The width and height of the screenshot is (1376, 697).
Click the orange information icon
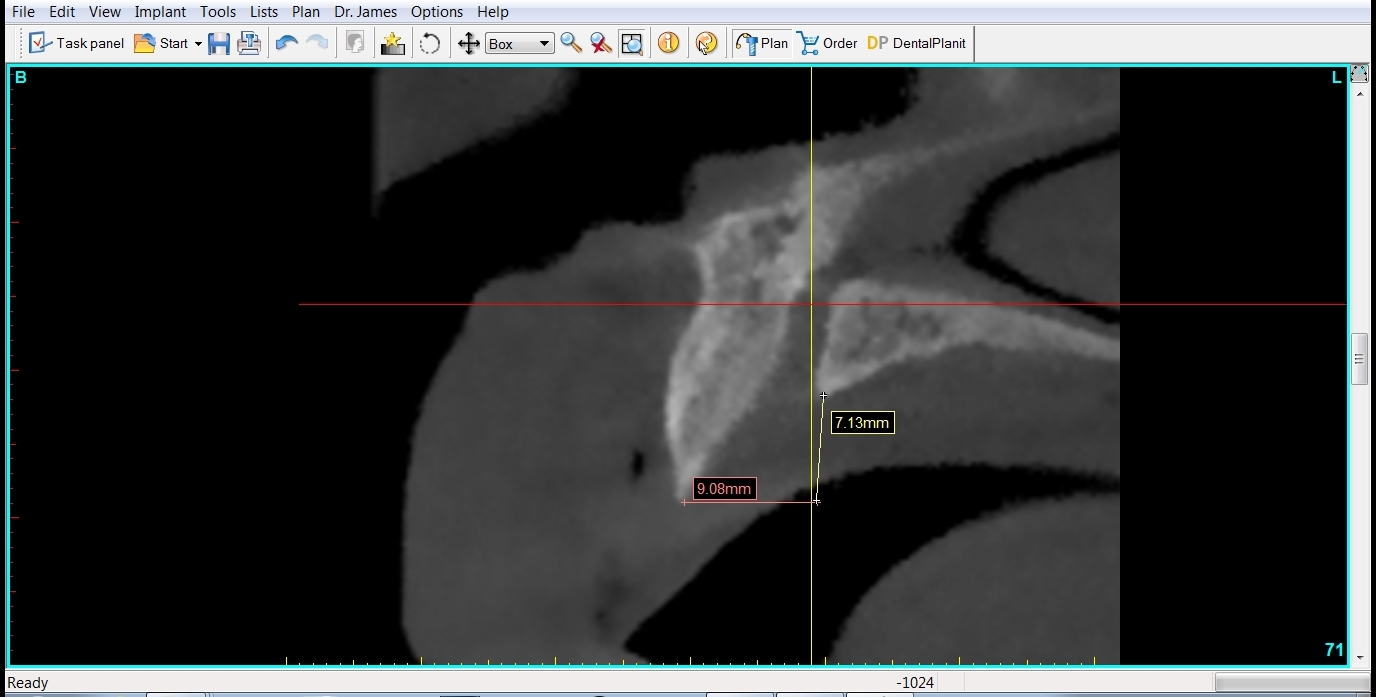pyautogui.click(x=669, y=43)
